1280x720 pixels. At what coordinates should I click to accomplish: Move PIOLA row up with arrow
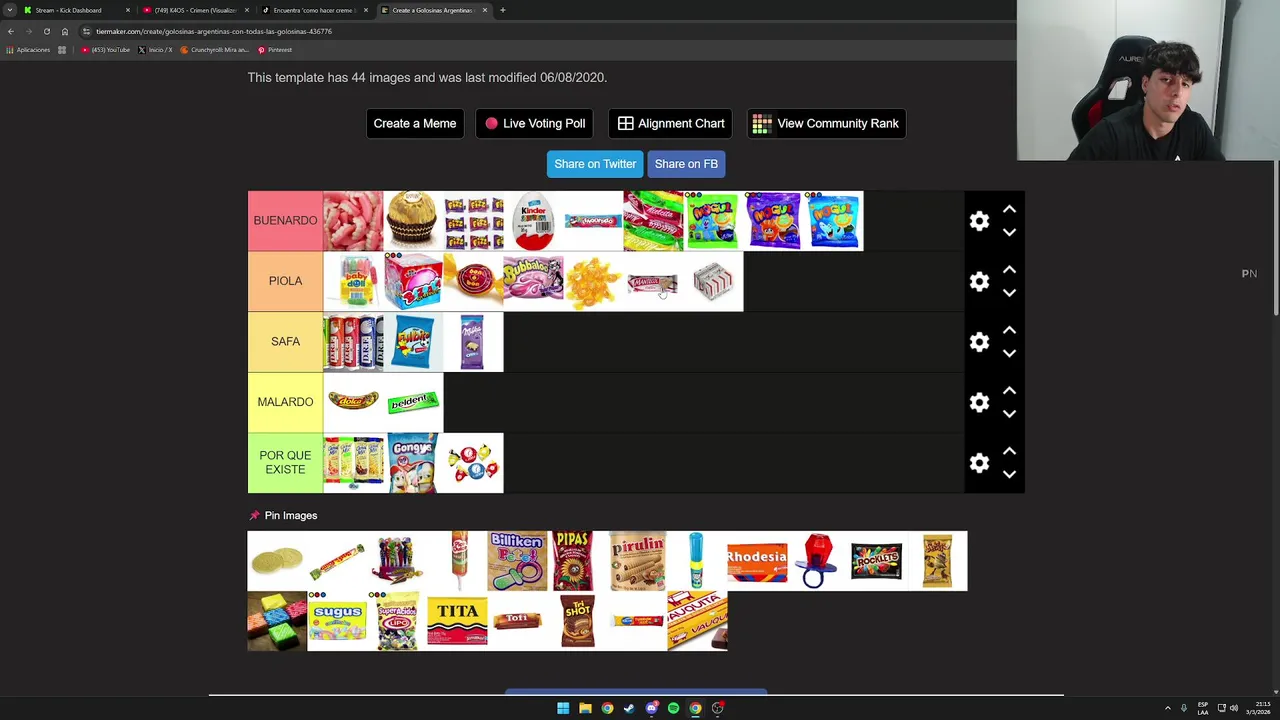(1009, 270)
